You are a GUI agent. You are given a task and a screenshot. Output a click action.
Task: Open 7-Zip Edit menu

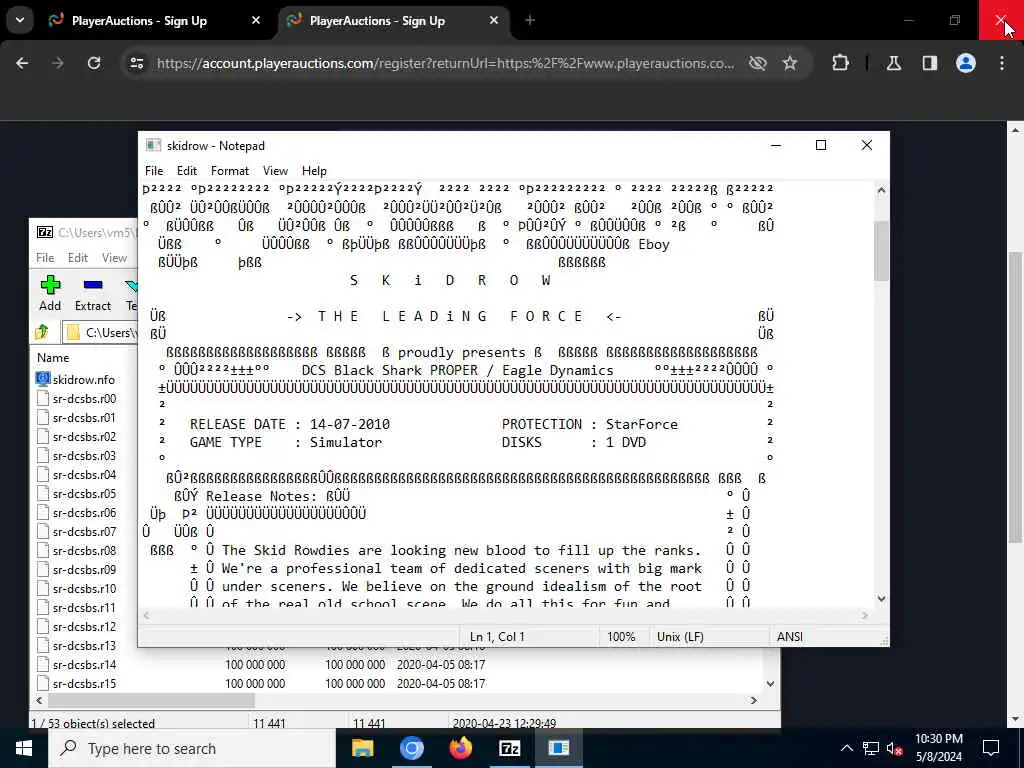tap(78, 257)
